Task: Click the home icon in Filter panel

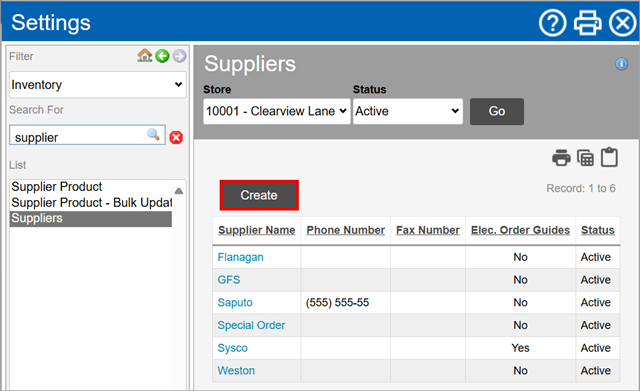Action: pyautogui.click(x=144, y=56)
